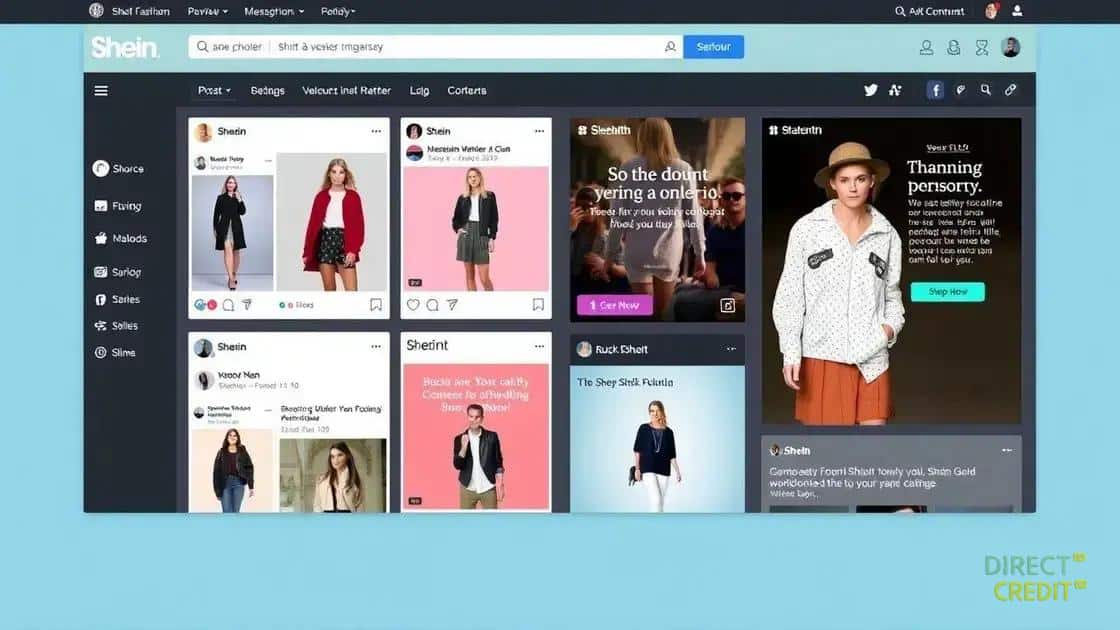Share the pink background post
This screenshot has height=630, width=1120.
(x=452, y=305)
